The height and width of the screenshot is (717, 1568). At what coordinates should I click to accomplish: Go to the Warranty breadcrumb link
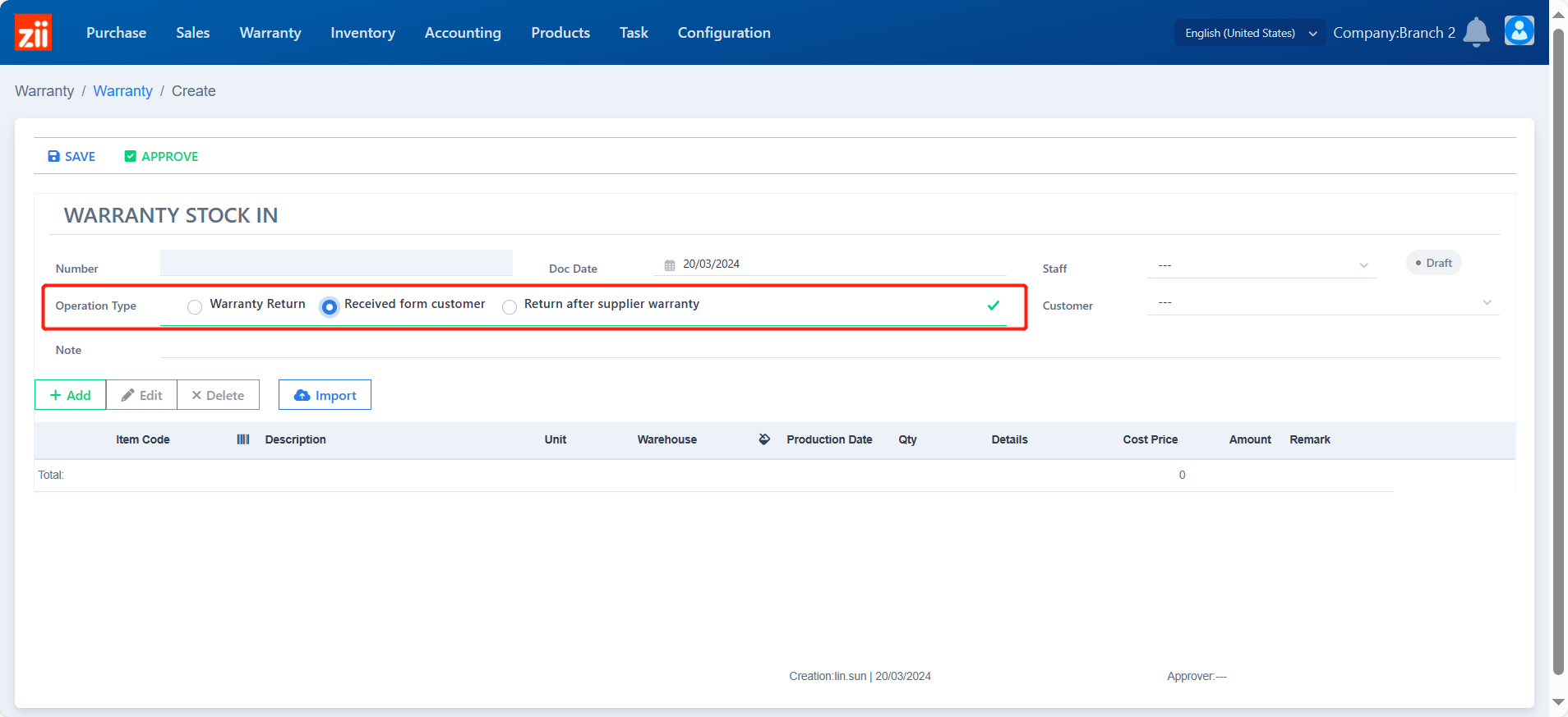click(x=122, y=91)
